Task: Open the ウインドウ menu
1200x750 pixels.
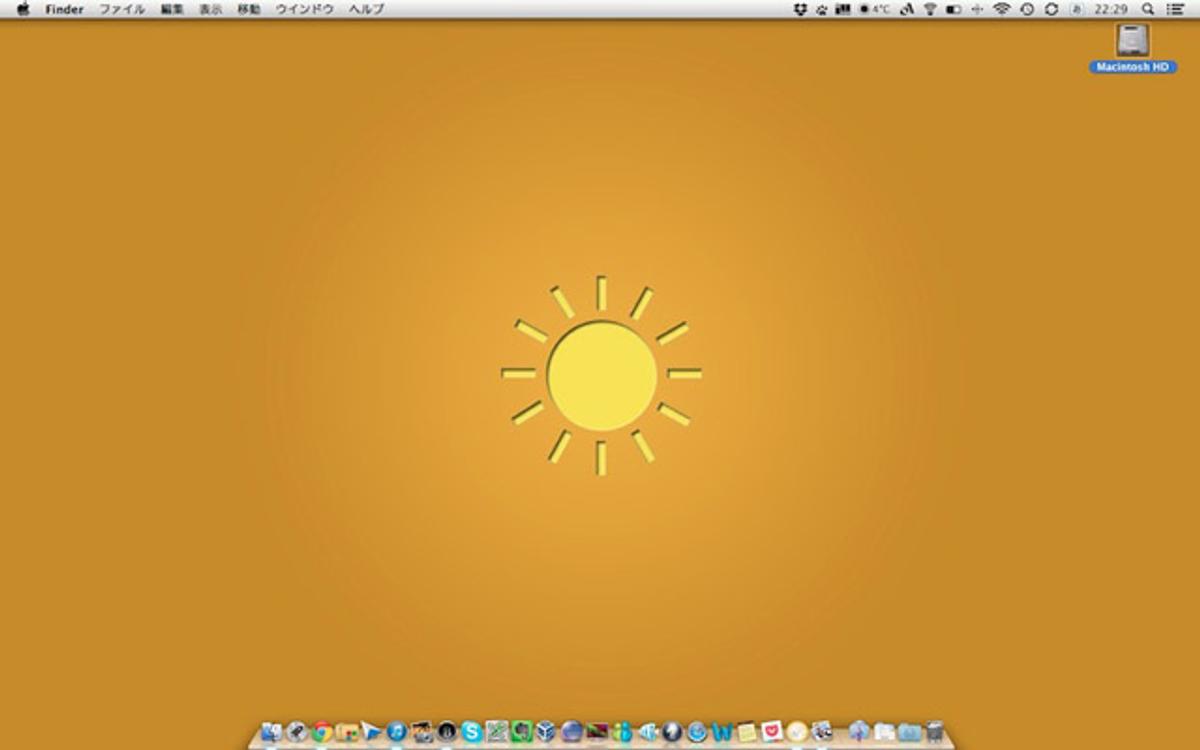Action: [305, 9]
